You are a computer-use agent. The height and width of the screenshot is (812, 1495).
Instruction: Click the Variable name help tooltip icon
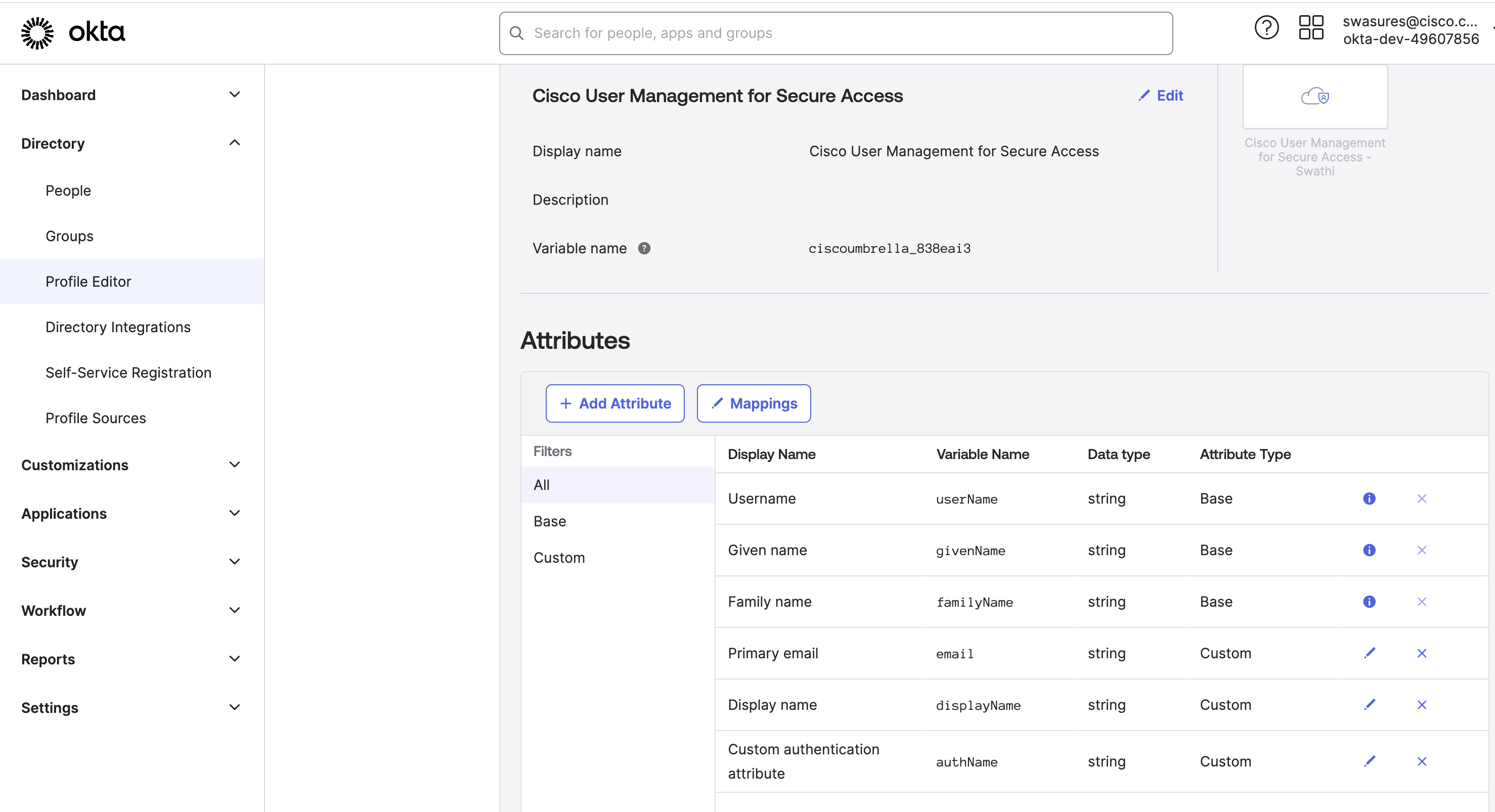(x=644, y=248)
